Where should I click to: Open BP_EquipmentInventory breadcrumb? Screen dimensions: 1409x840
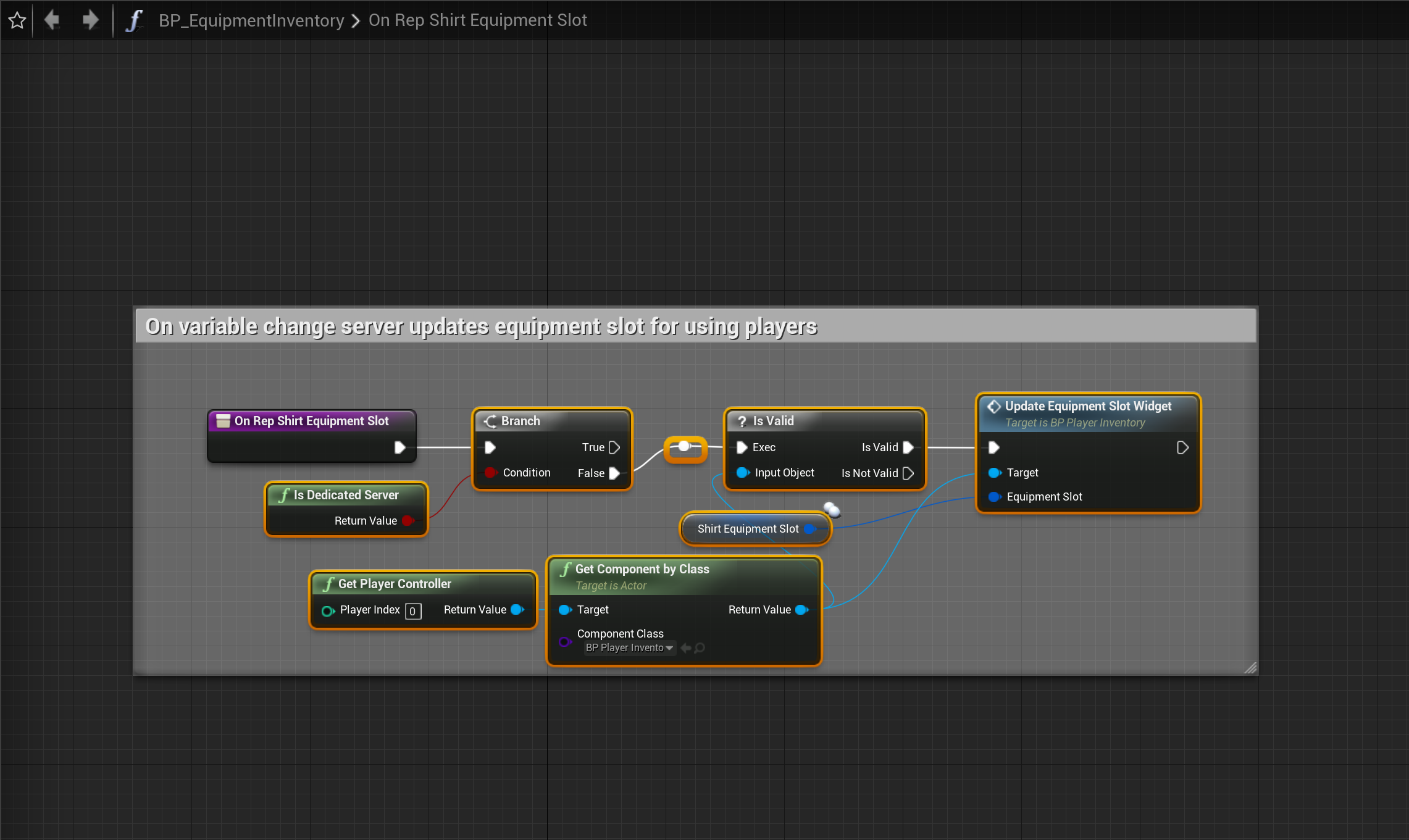pyautogui.click(x=251, y=20)
